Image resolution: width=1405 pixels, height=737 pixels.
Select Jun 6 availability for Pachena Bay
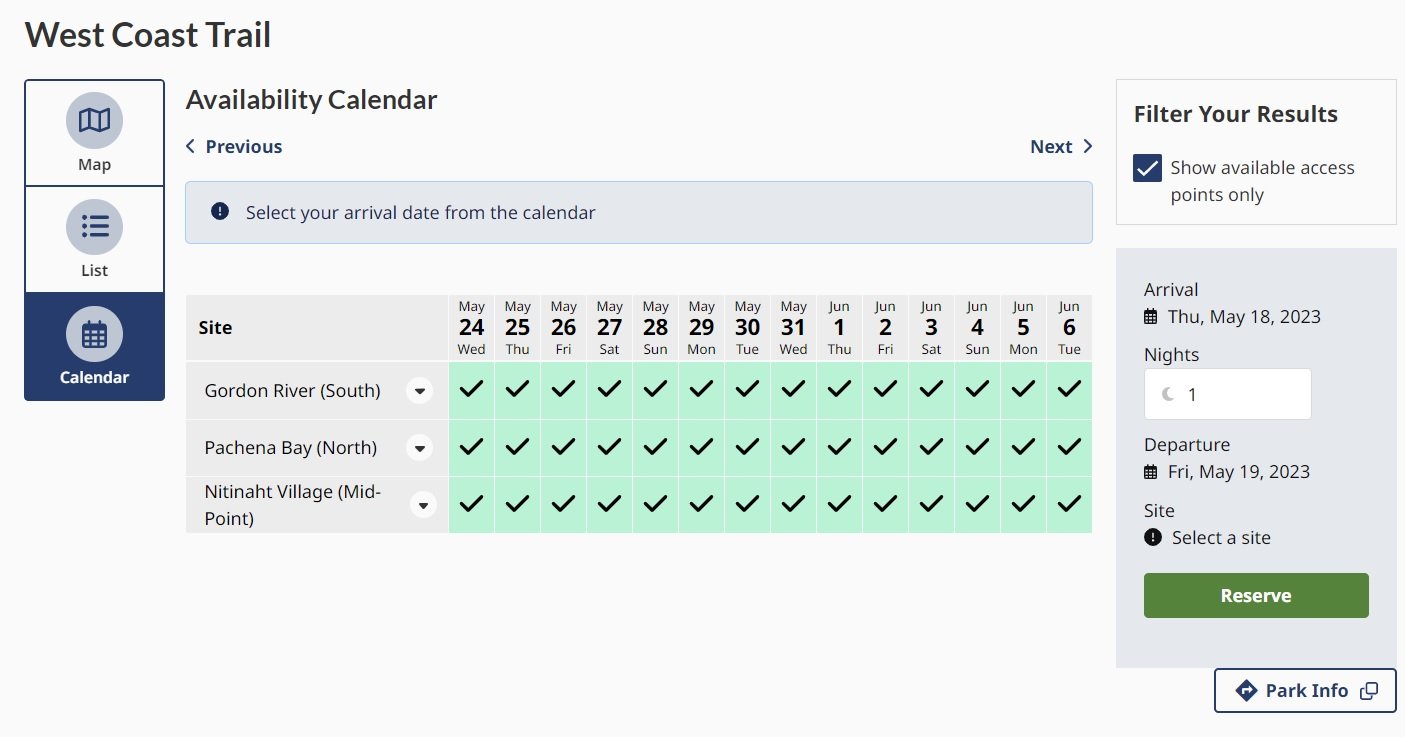[x=1068, y=447]
